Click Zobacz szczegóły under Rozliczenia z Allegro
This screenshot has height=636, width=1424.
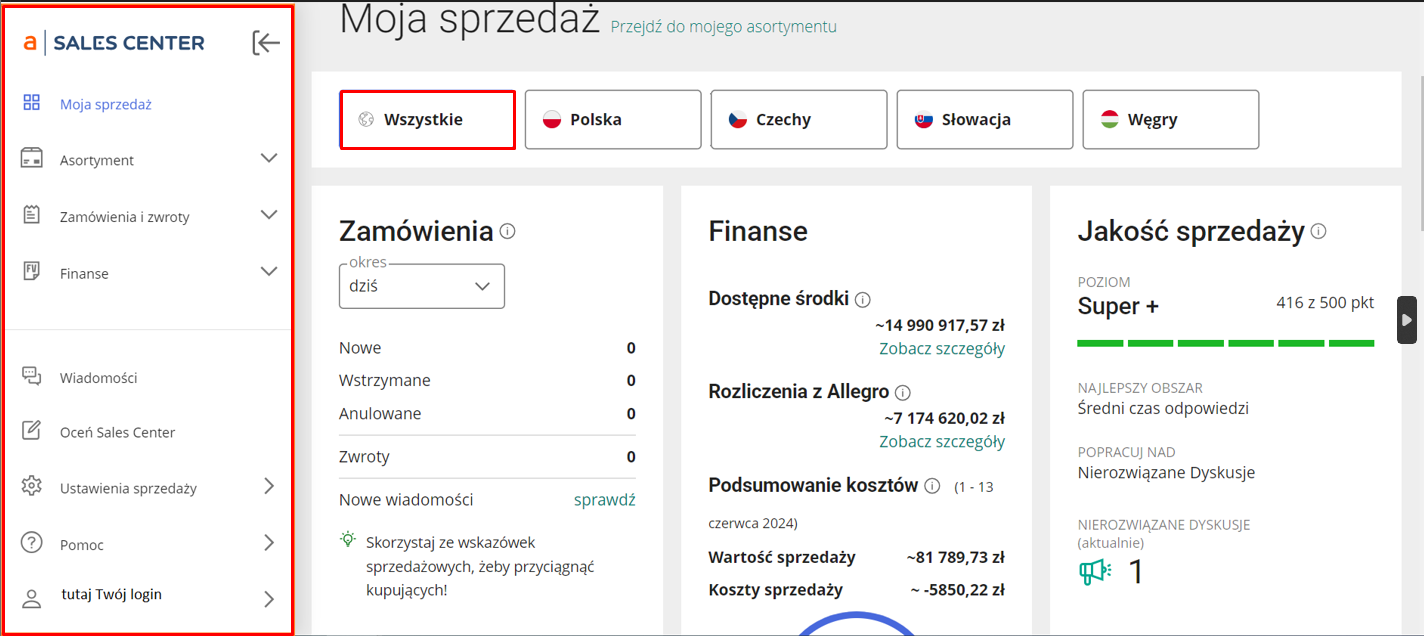[942, 441]
